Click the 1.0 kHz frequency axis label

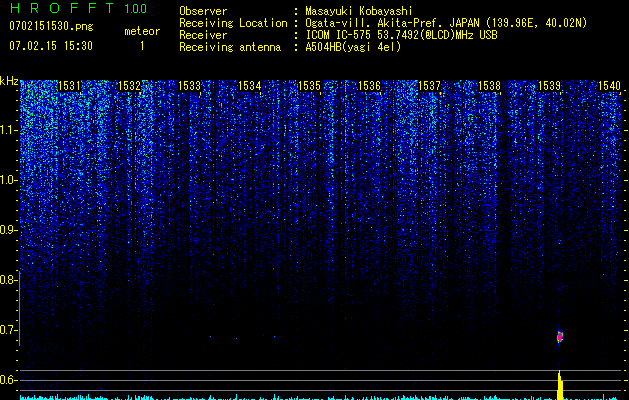[7, 180]
